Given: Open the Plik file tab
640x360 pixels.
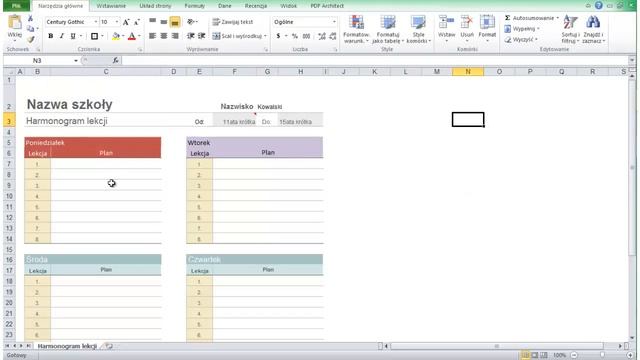Looking at the screenshot, I should coord(16,6).
